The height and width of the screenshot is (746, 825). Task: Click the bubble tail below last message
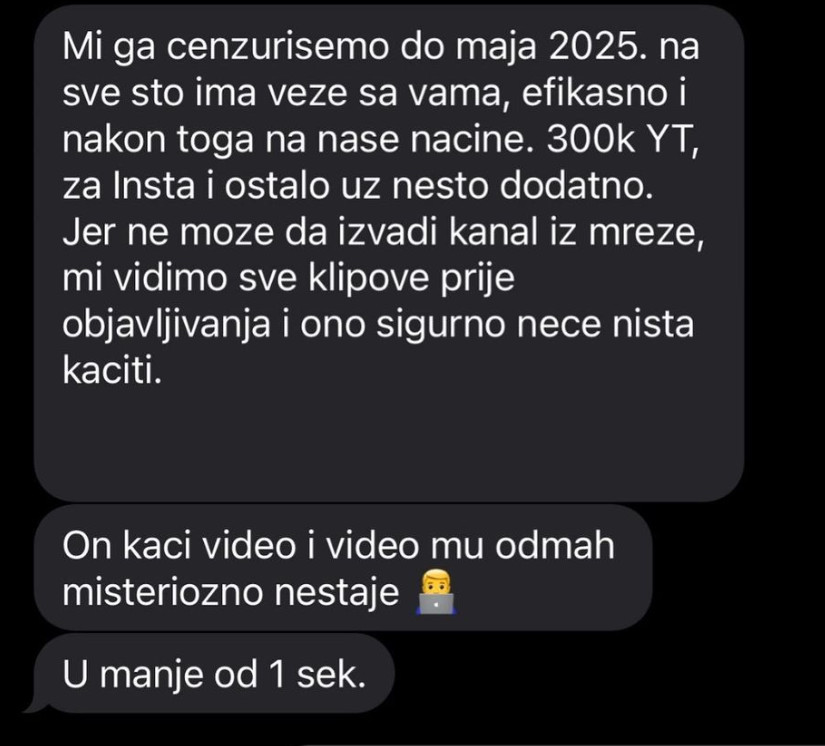[x=34, y=704]
